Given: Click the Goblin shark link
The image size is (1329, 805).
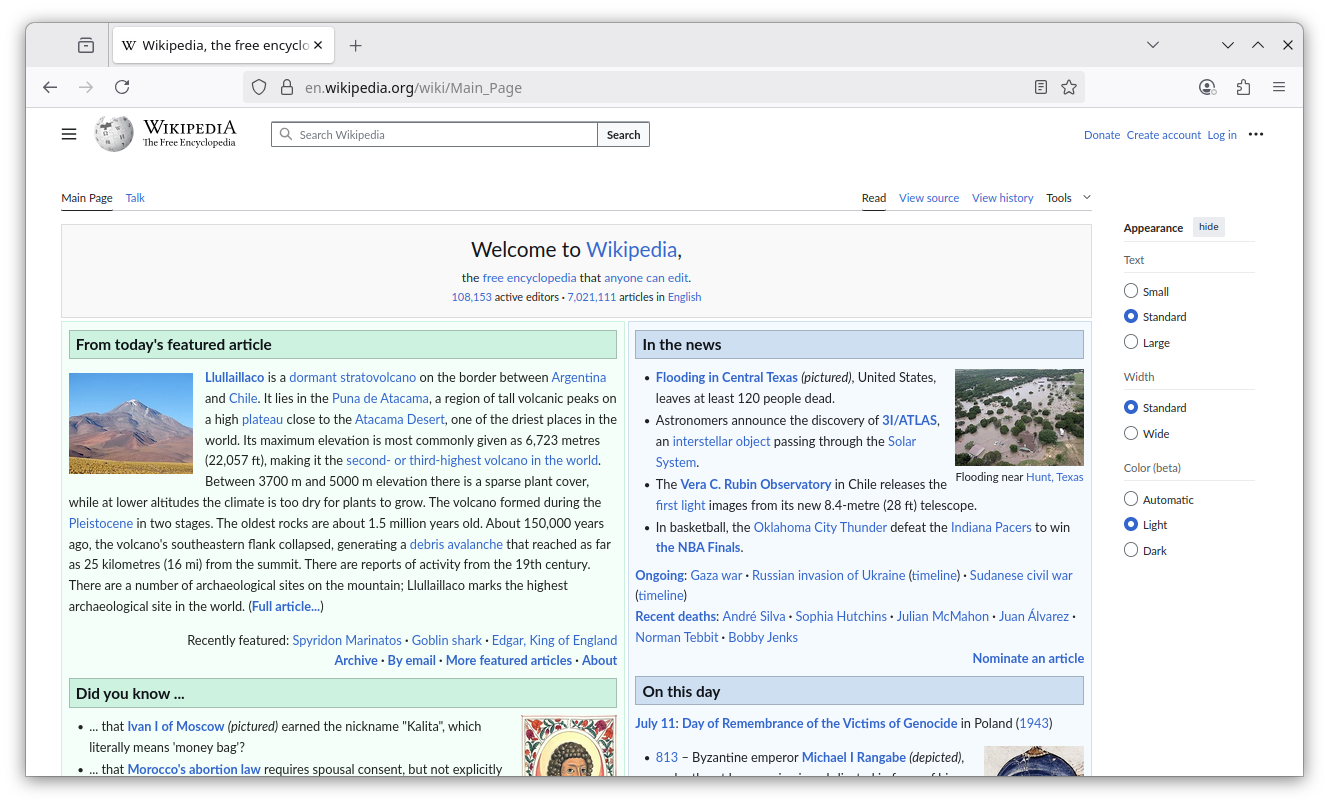Looking at the screenshot, I should click(x=447, y=640).
